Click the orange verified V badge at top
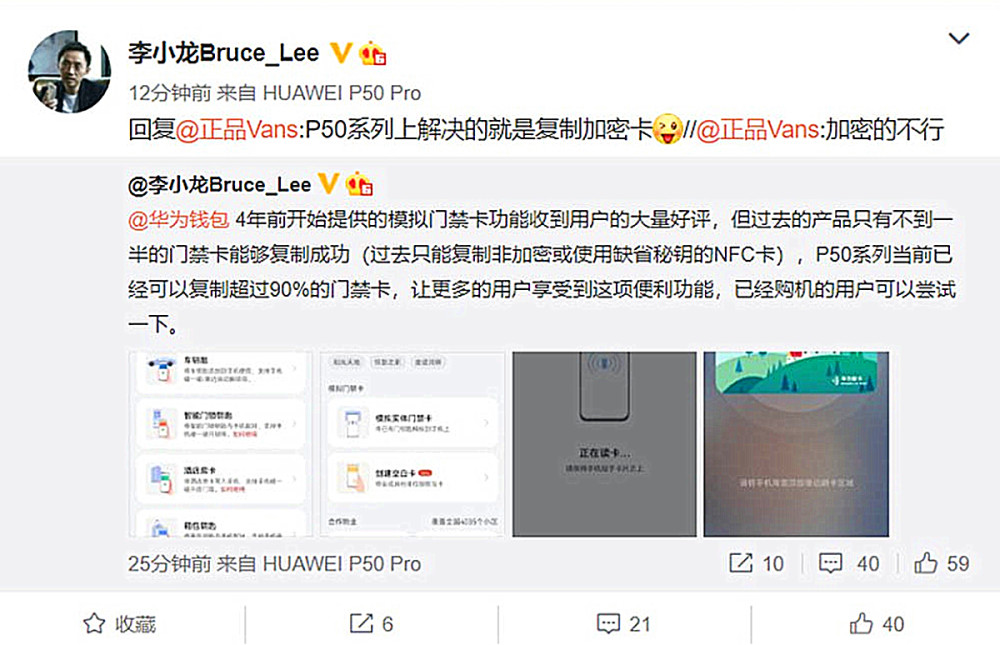Viewport: 1000px width, 645px height. (x=341, y=53)
